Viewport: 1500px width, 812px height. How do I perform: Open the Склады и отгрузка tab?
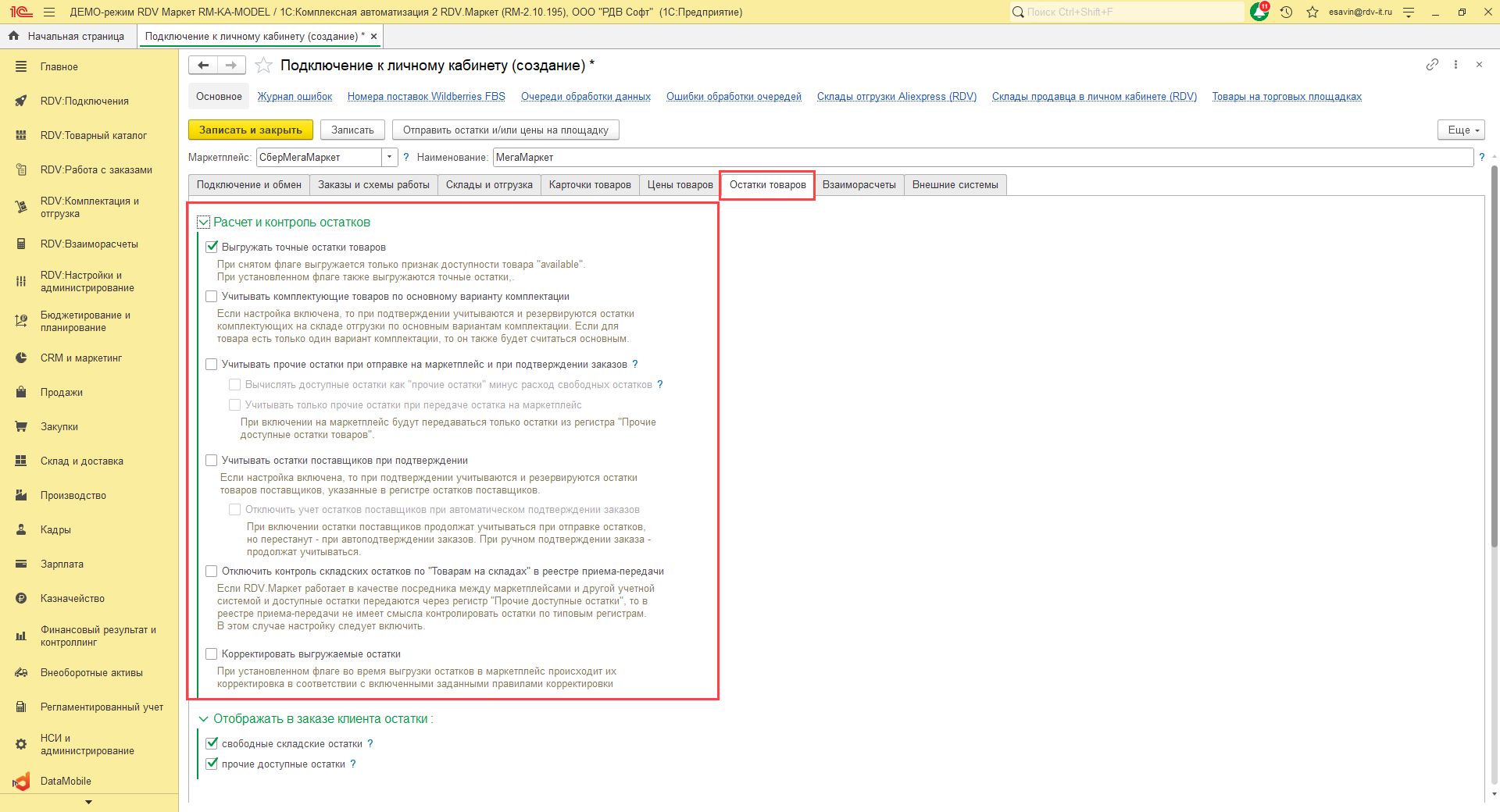(x=489, y=185)
